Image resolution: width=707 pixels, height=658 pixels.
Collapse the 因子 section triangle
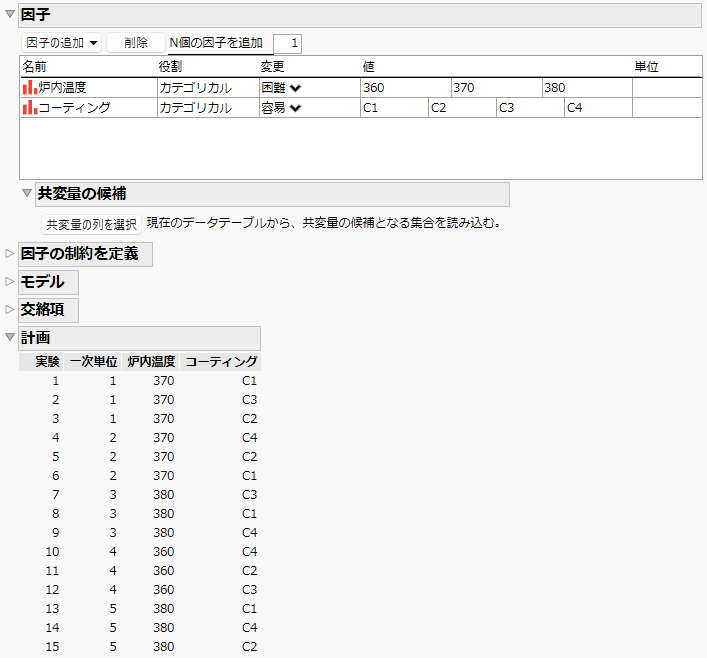(10, 14)
